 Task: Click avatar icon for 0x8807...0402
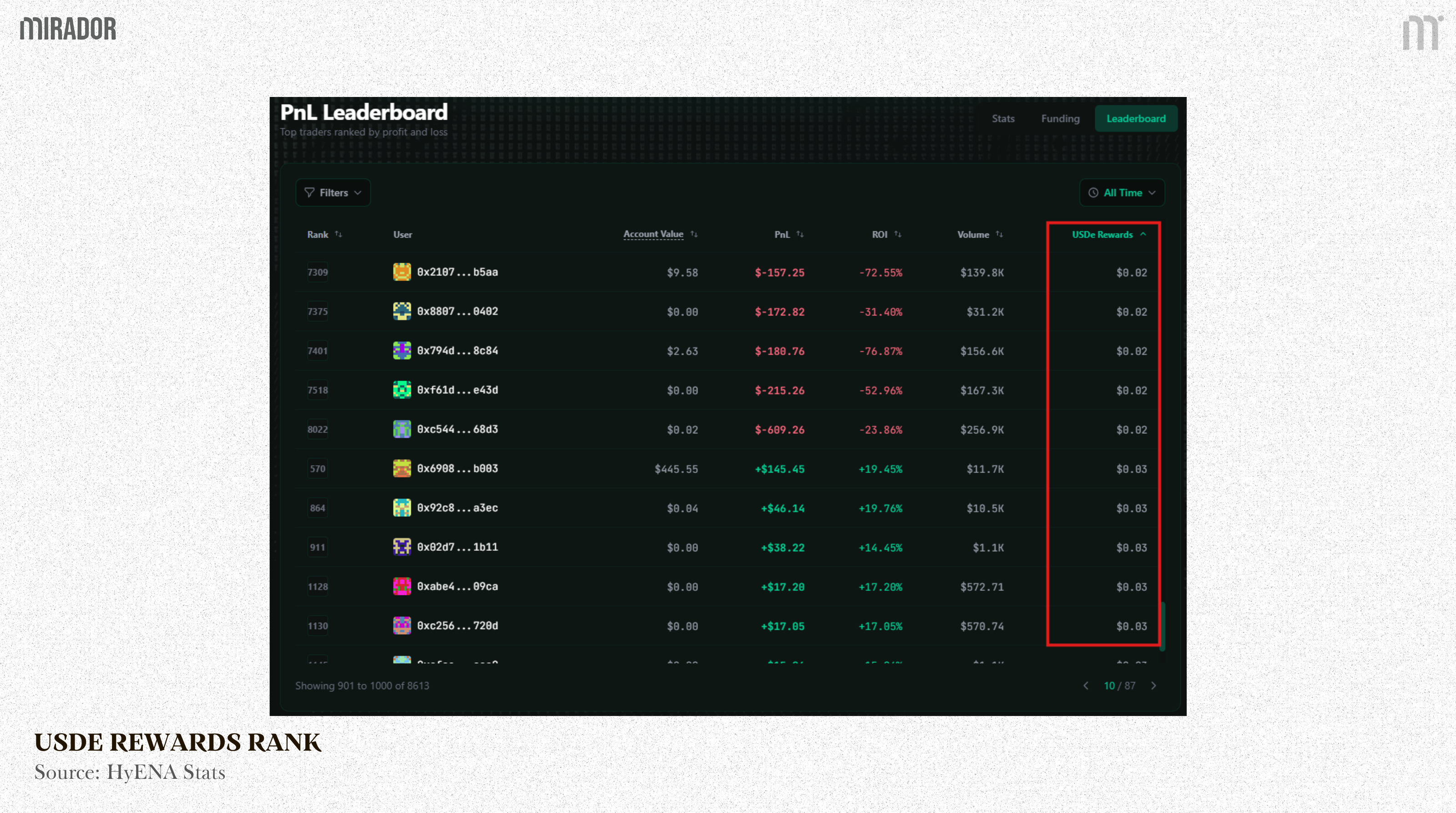pyautogui.click(x=402, y=311)
